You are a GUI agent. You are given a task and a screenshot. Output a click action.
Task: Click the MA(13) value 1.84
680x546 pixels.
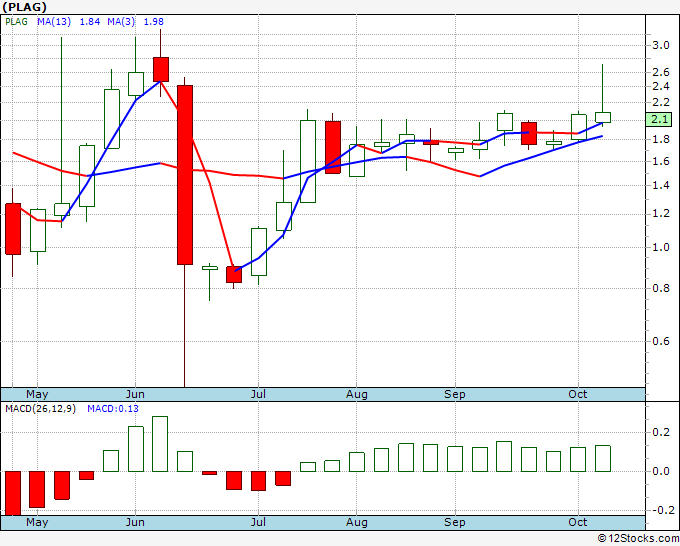coord(90,22)
